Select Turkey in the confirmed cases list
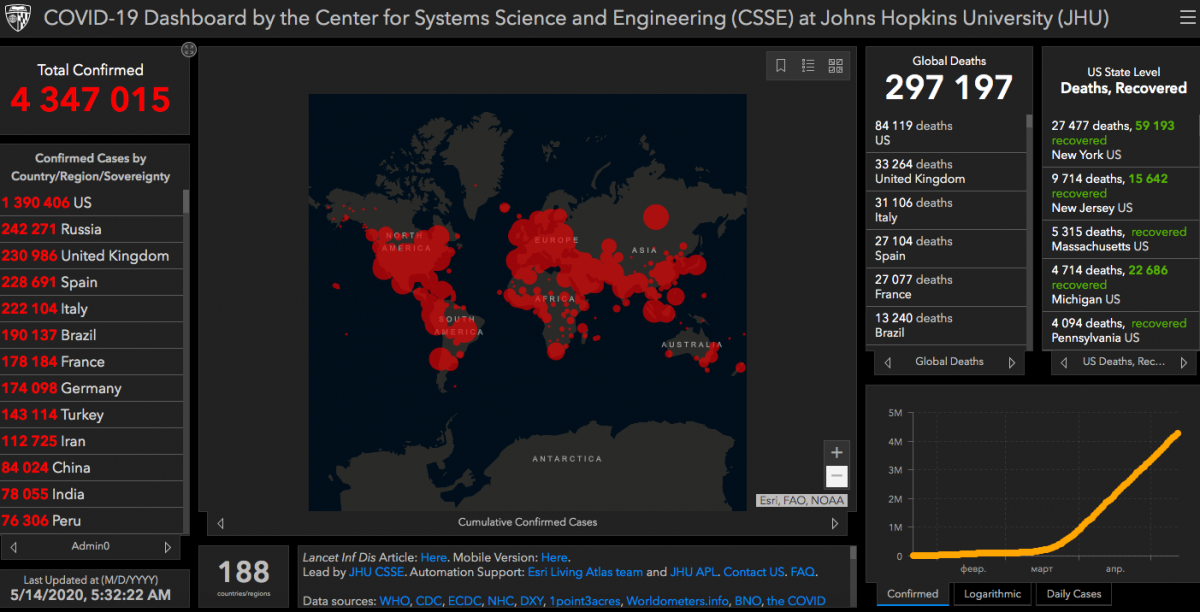Image resolution: width=1200 pixels, height=612 pixels. coord(92,414)
